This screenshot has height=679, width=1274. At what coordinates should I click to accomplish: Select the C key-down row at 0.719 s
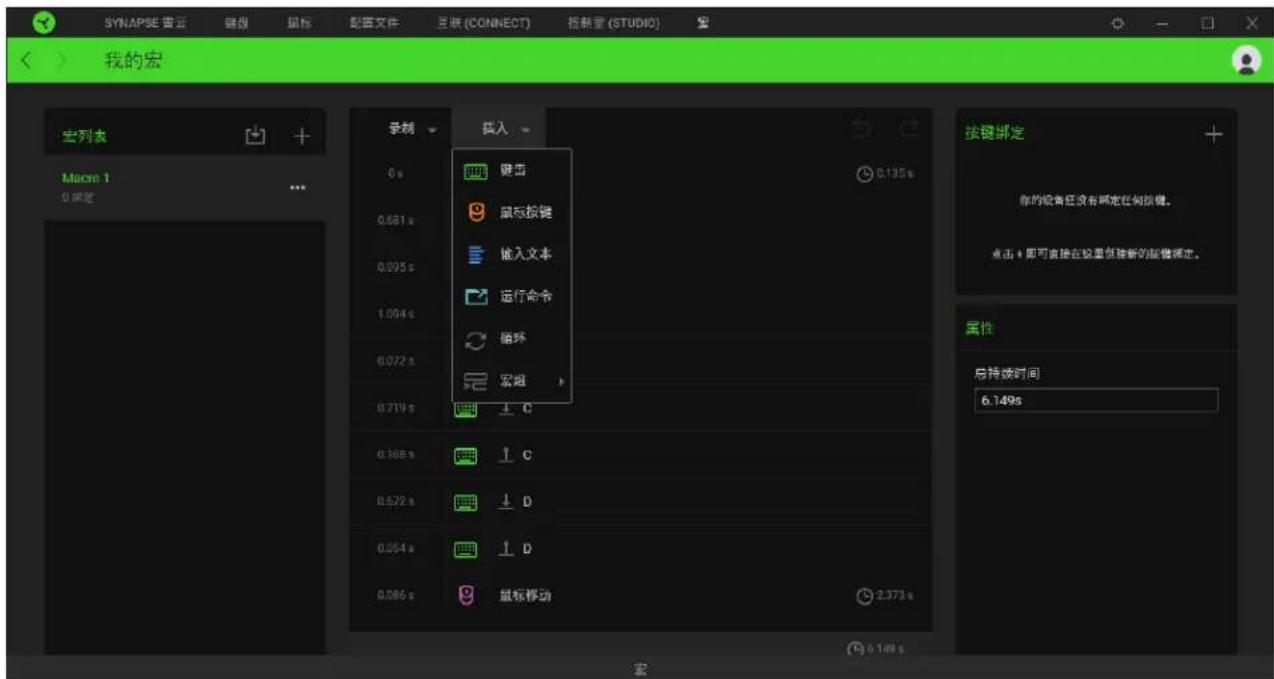pyautogui.click(x=640, y=410)
